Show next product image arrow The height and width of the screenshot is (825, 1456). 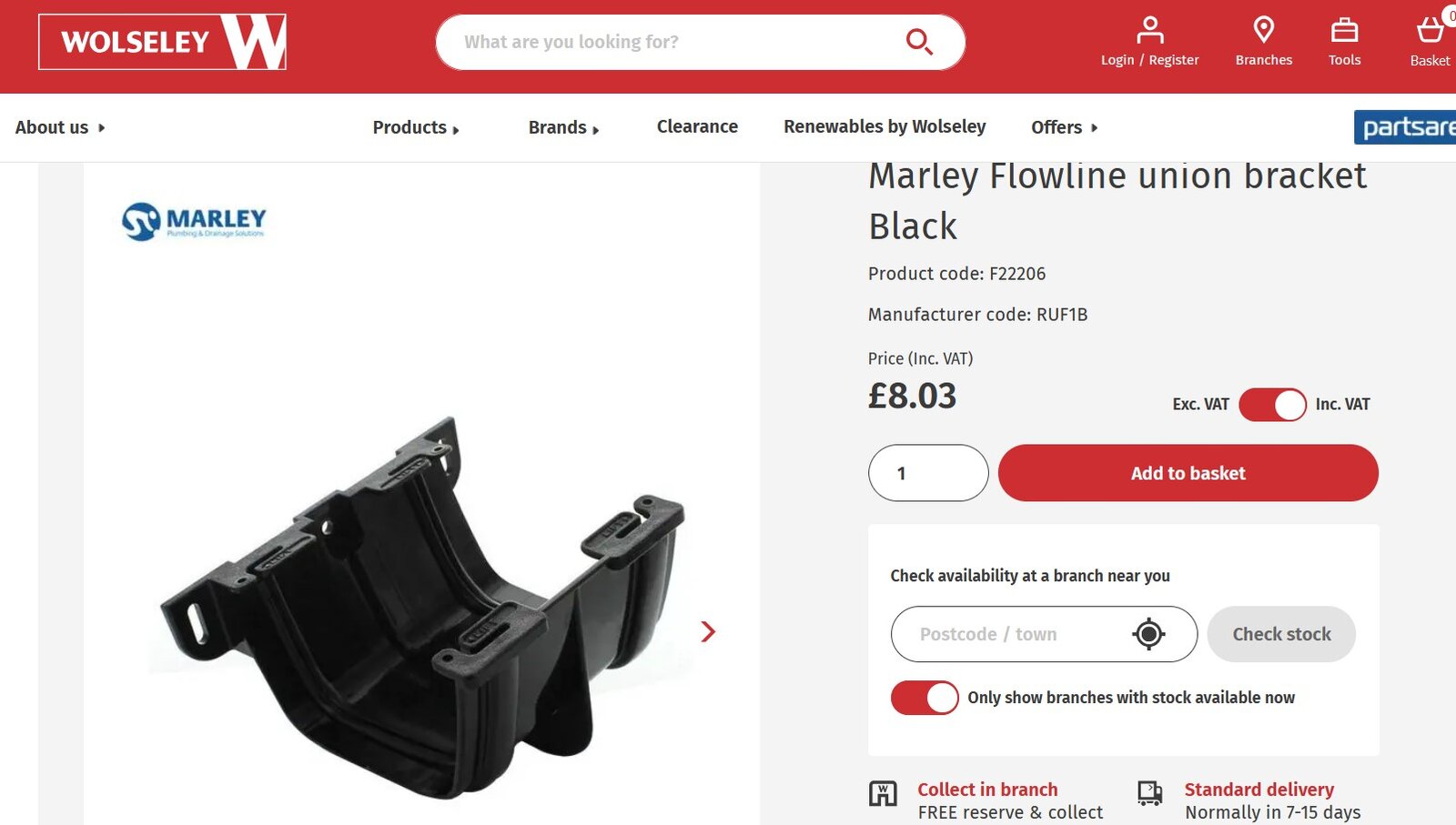708,631
